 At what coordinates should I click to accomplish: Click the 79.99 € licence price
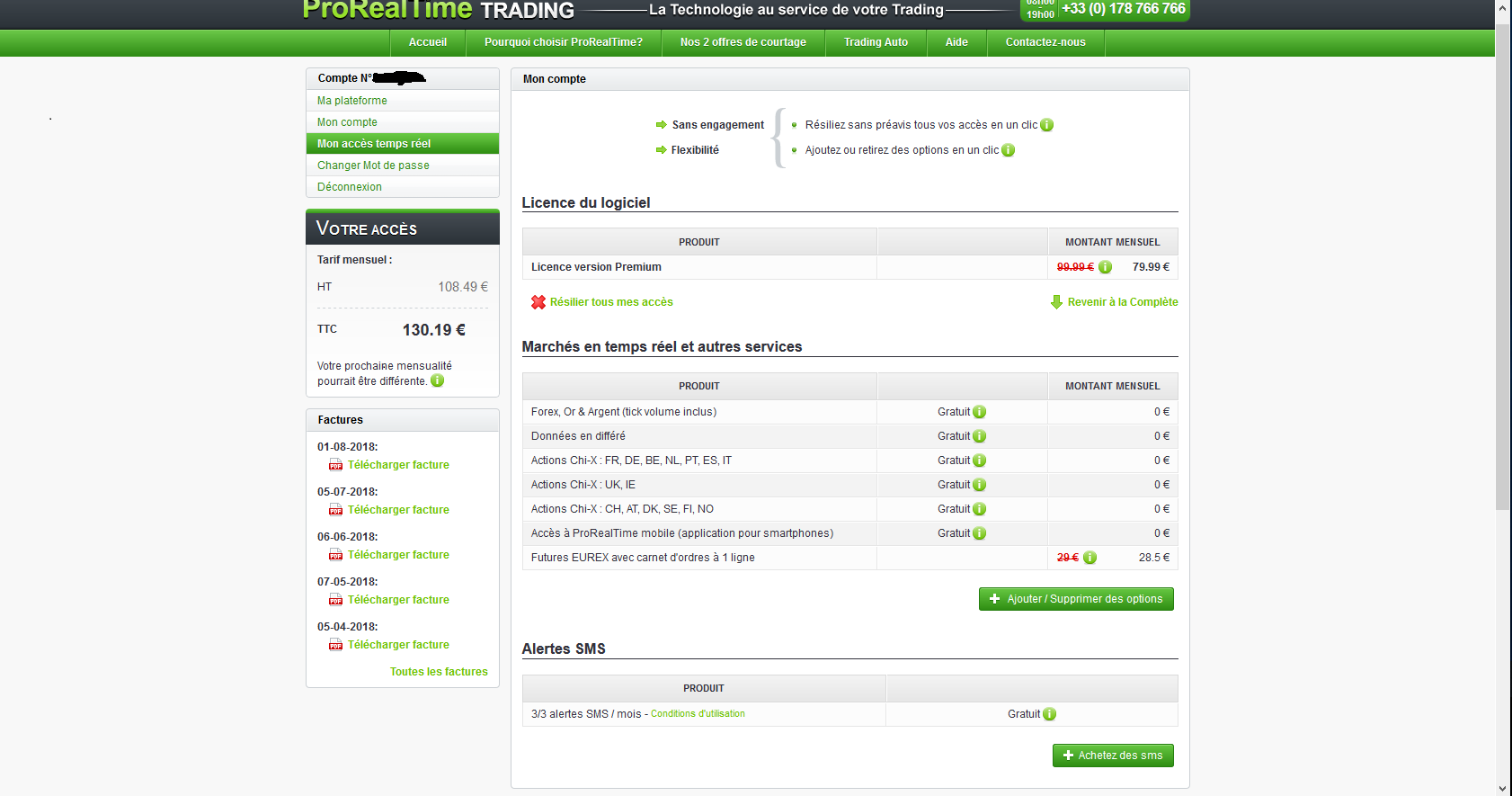click(1151, 267)
